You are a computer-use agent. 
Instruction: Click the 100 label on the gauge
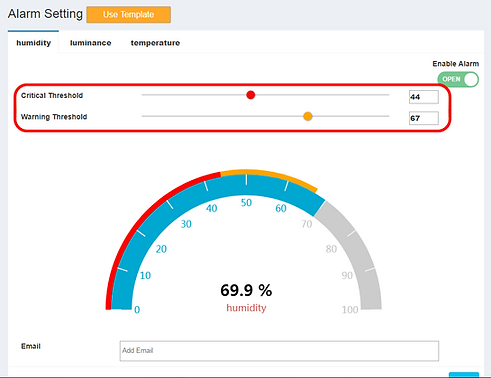tap(350, 310)
